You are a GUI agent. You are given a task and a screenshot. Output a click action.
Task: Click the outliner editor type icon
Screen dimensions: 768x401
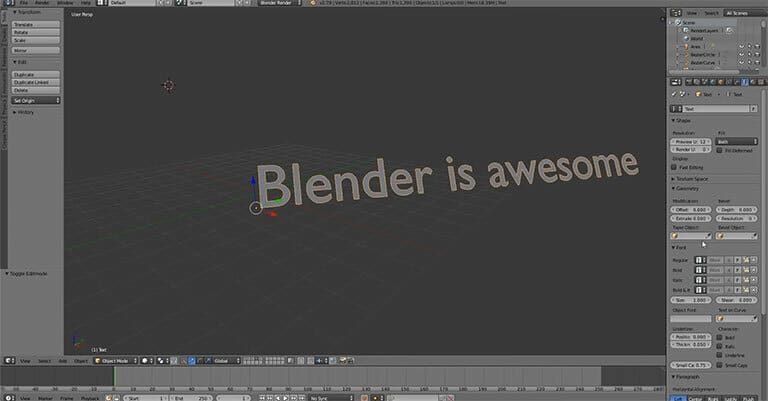coord(676,13)
